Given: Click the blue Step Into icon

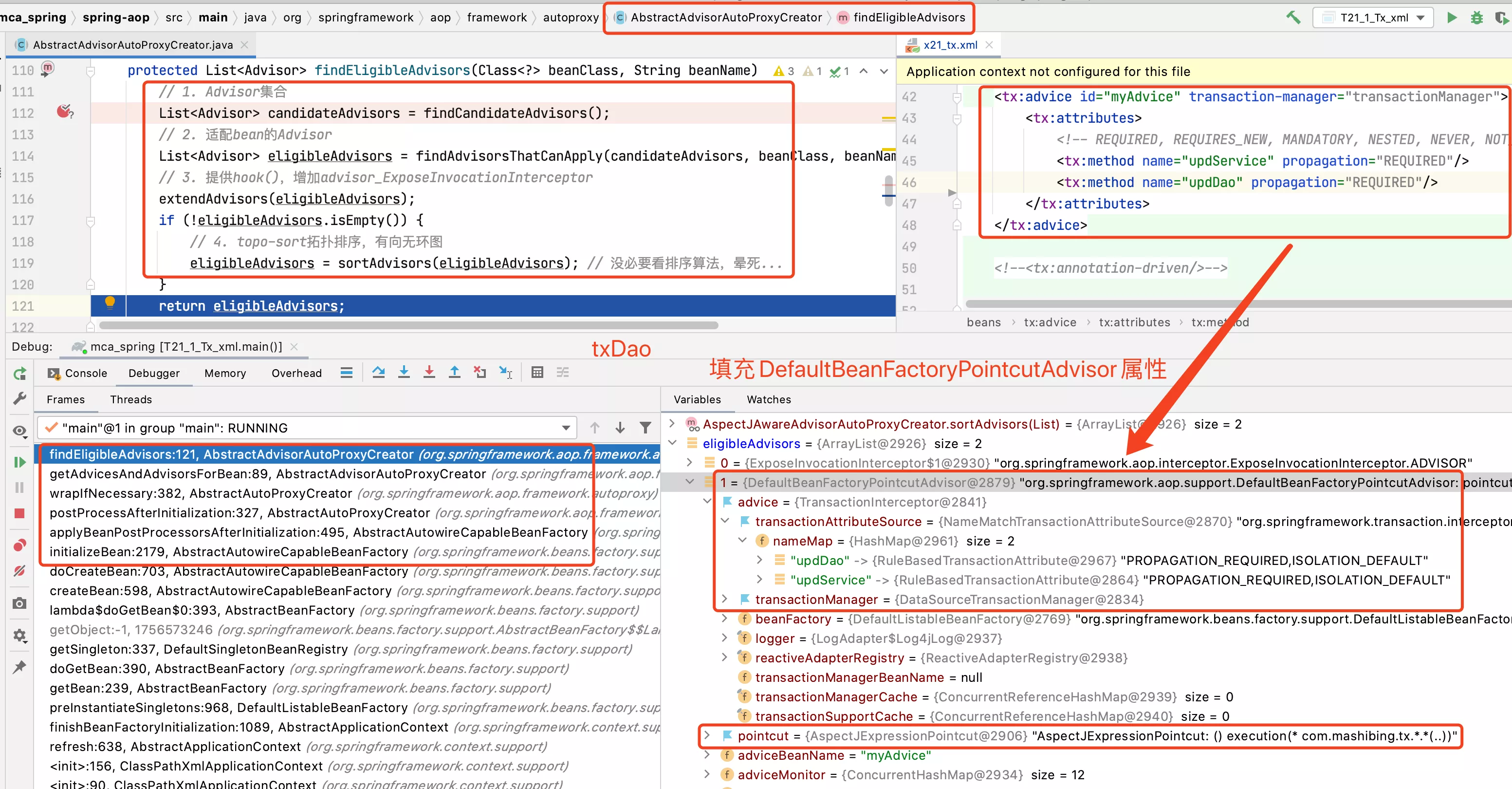Looking at the screenshot, I should 404,372.
